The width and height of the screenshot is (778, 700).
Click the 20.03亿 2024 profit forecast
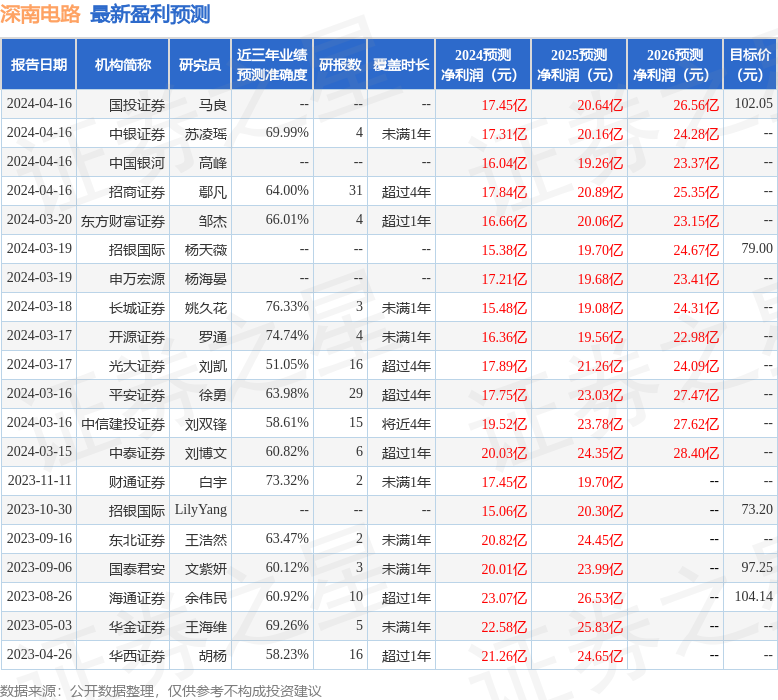(x=504, y=453)
